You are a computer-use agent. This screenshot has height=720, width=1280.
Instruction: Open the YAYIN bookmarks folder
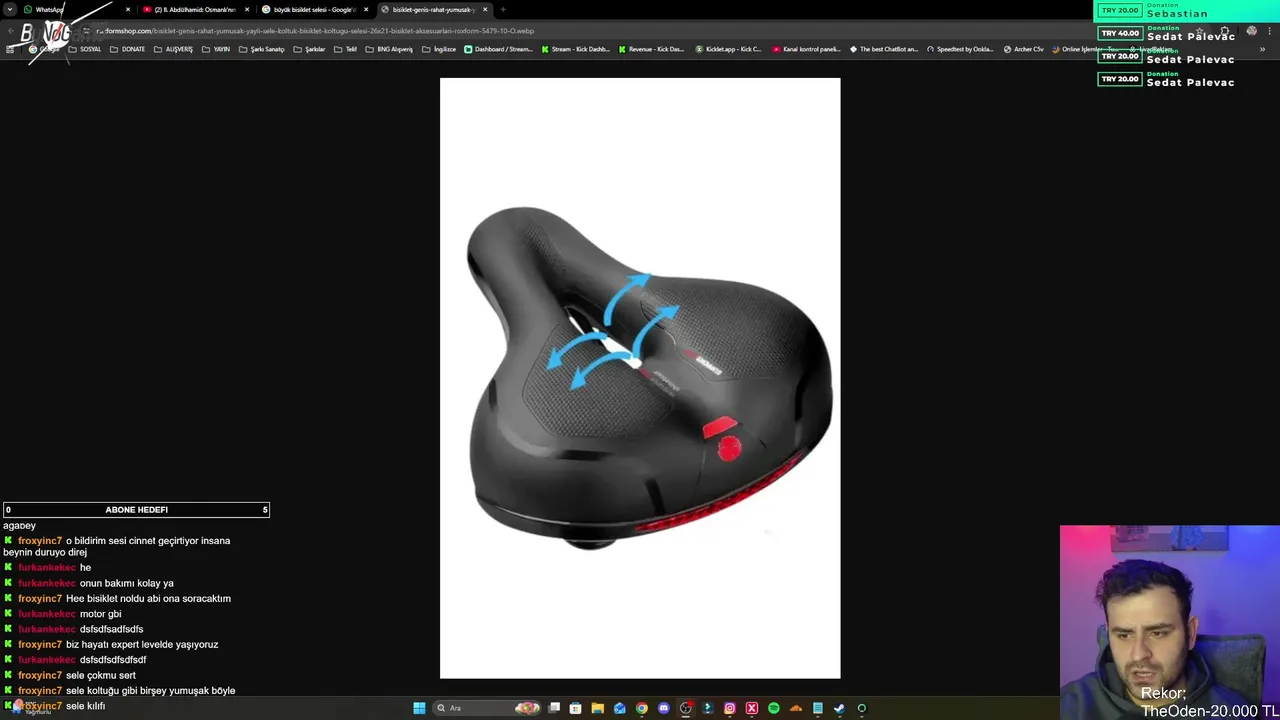215,49
